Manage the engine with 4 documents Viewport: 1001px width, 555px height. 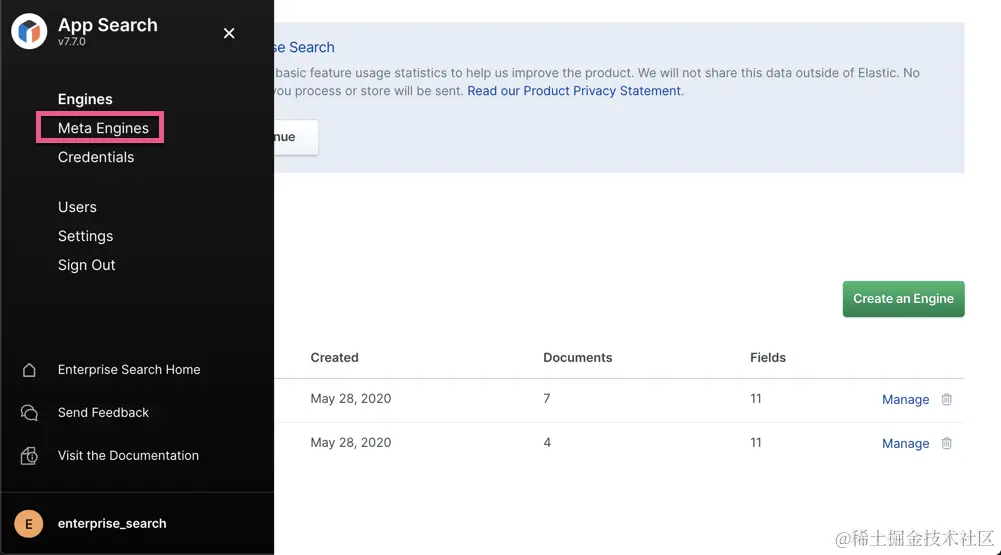[905, 443]
